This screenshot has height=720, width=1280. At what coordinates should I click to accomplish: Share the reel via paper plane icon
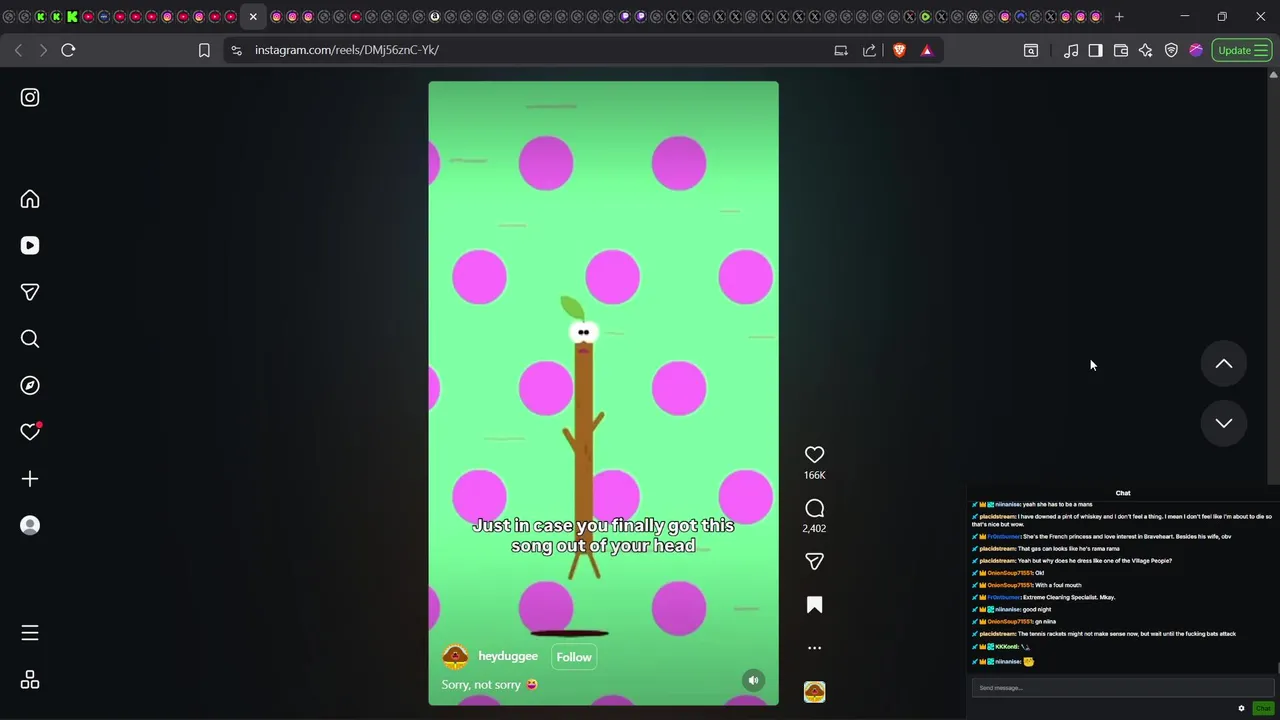point(814,561)
